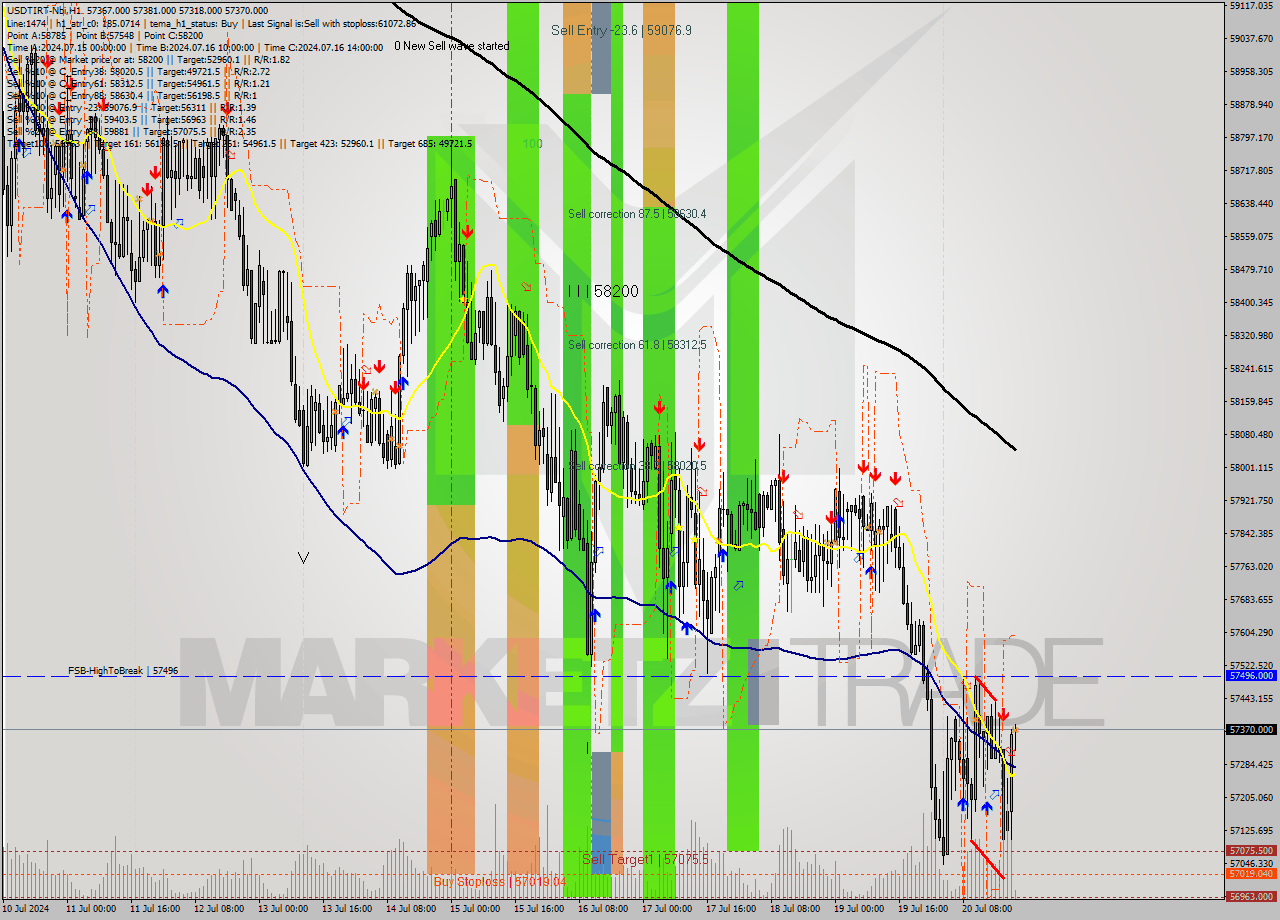This screenshot has width=1280, height=920.
Task: Click the 'Buy Stoploss | 57019.04' label
Action: click(499, 881)
